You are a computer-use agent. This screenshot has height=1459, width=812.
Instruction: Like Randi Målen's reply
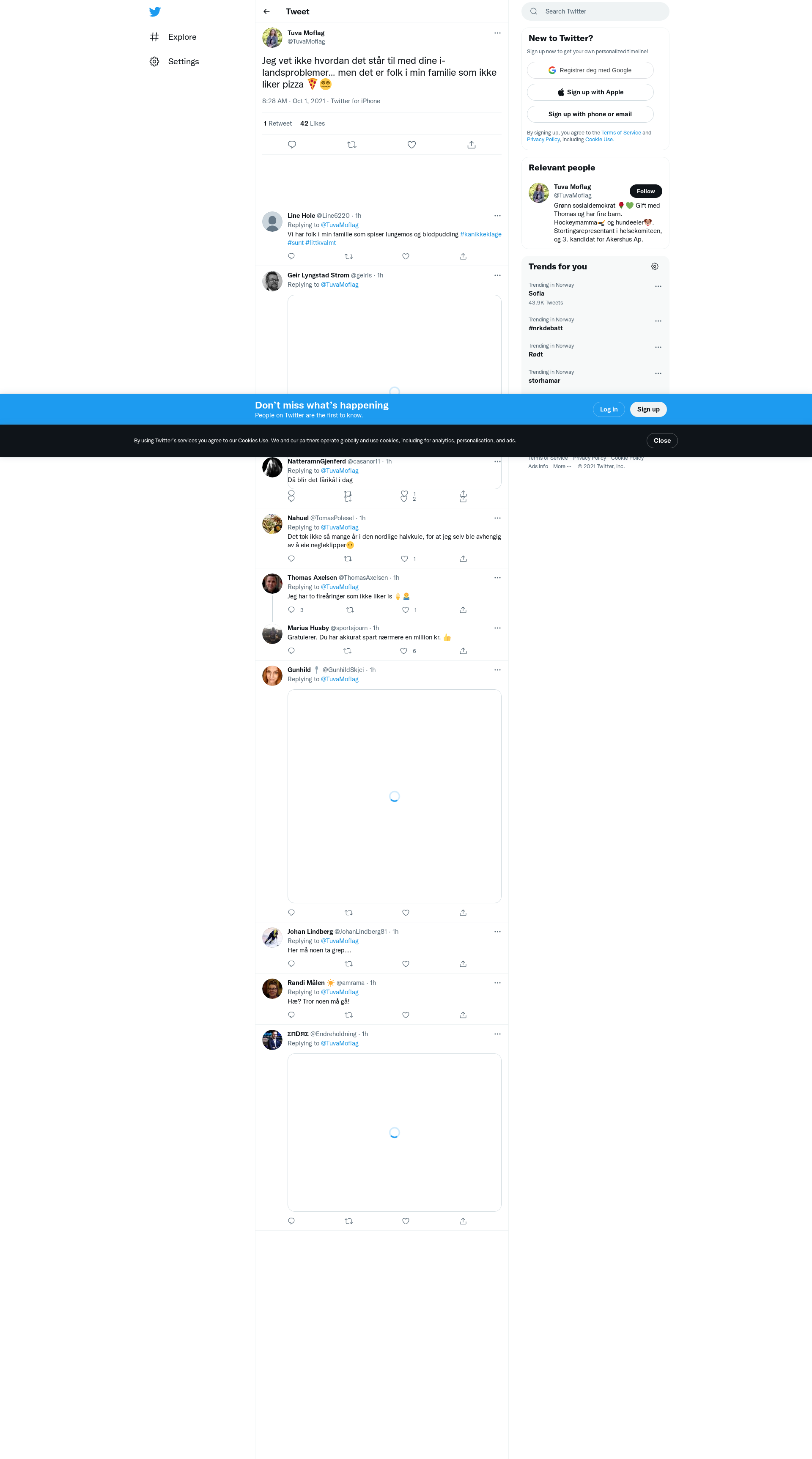(x=406, y=1015)
